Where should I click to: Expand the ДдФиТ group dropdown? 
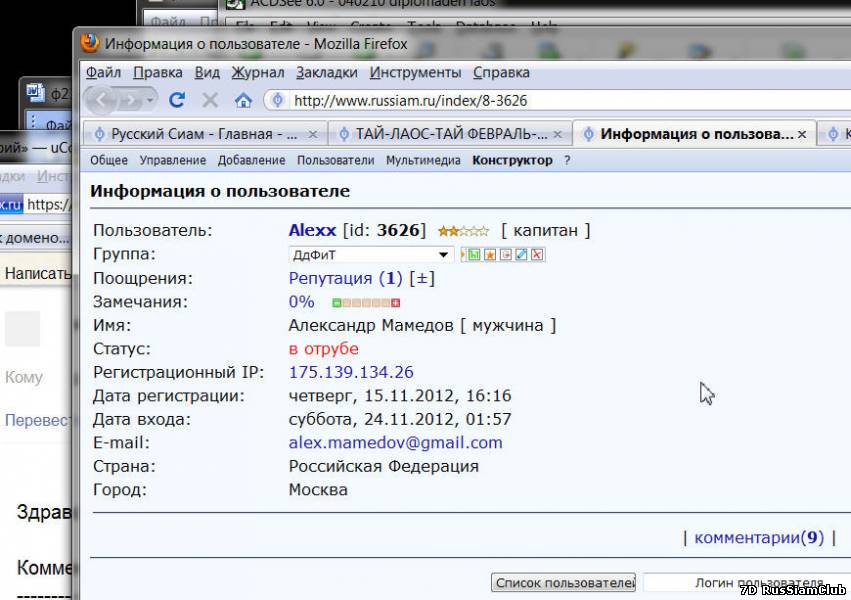[x=371, y=254]
